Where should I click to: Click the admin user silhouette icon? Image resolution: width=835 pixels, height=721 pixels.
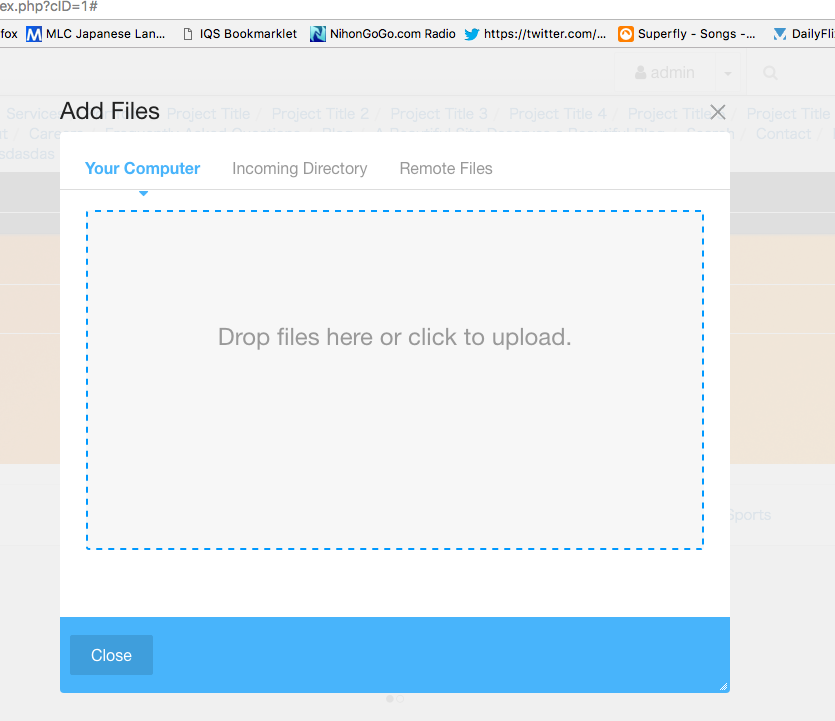pos(641,72)
